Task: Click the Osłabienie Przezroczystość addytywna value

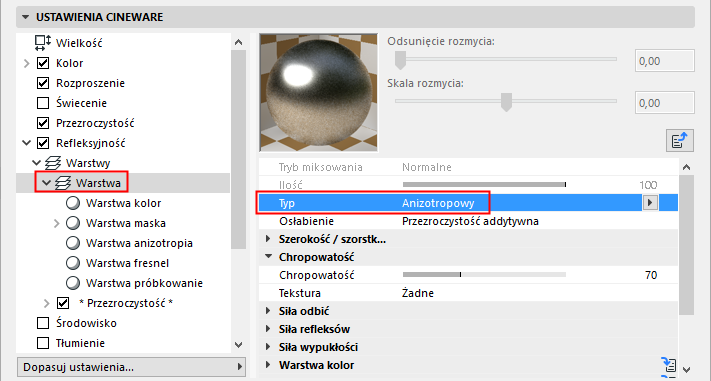Action: click(x=470, y=221)
